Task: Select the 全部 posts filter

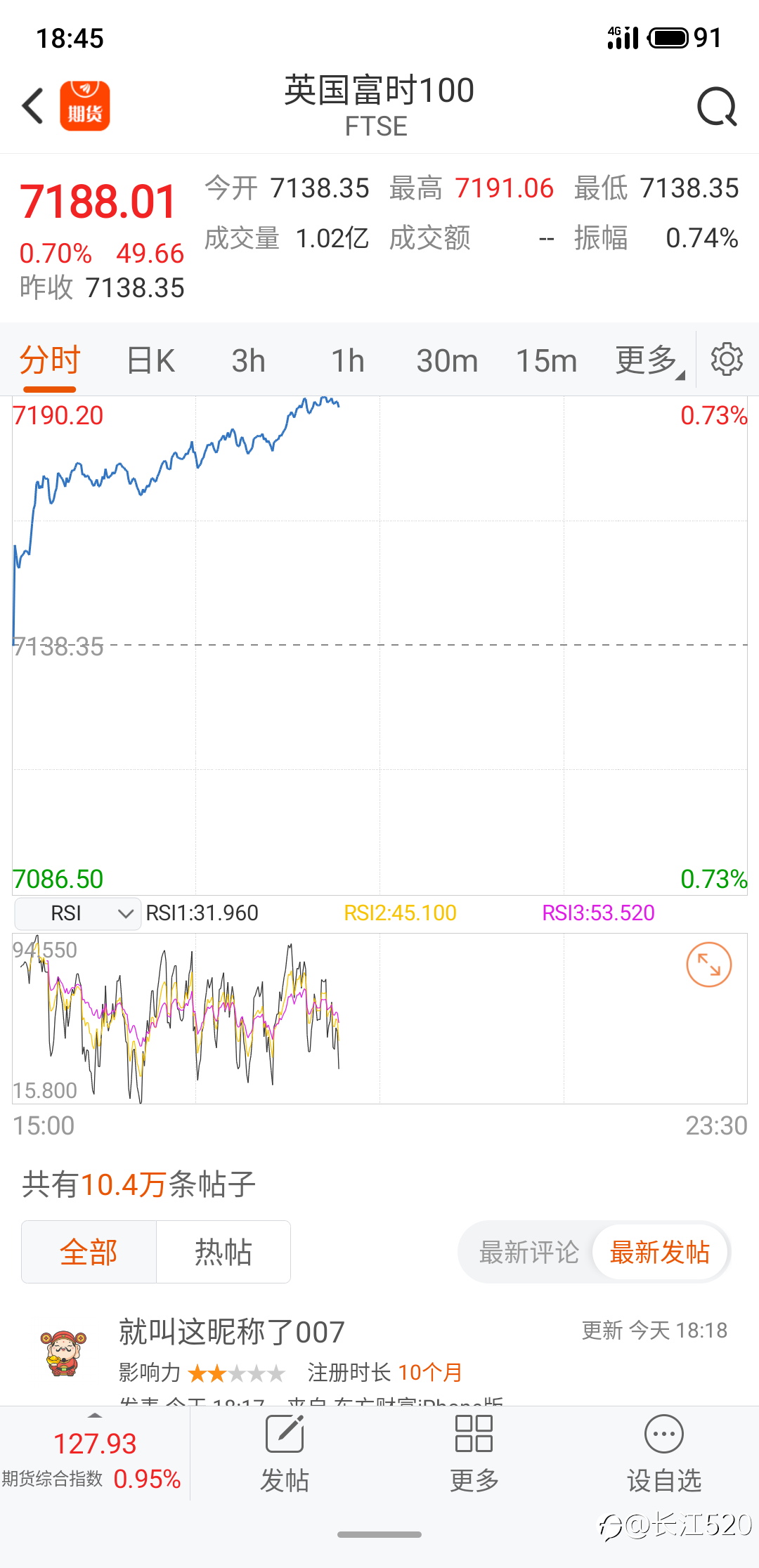Action: click(x=89, y=1253)
